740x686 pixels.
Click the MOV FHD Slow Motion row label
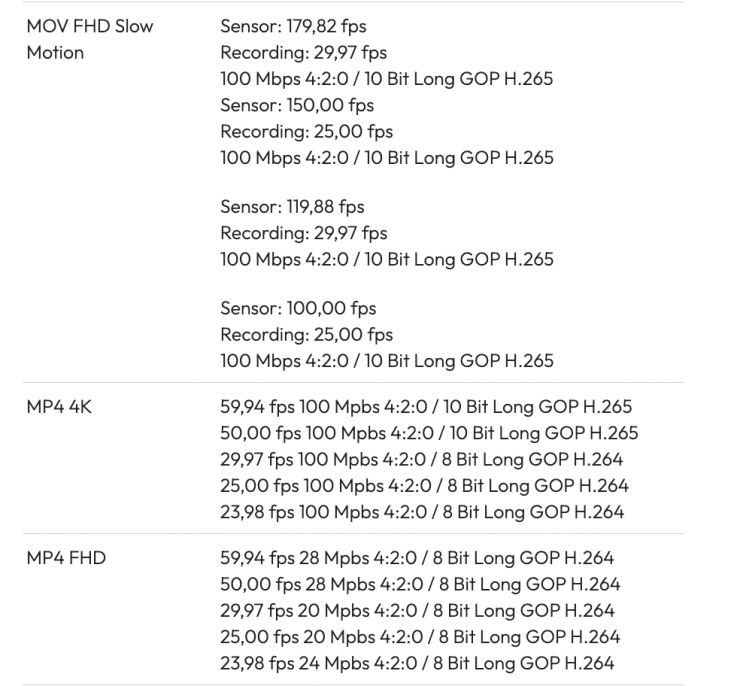(x=90, y=39)
